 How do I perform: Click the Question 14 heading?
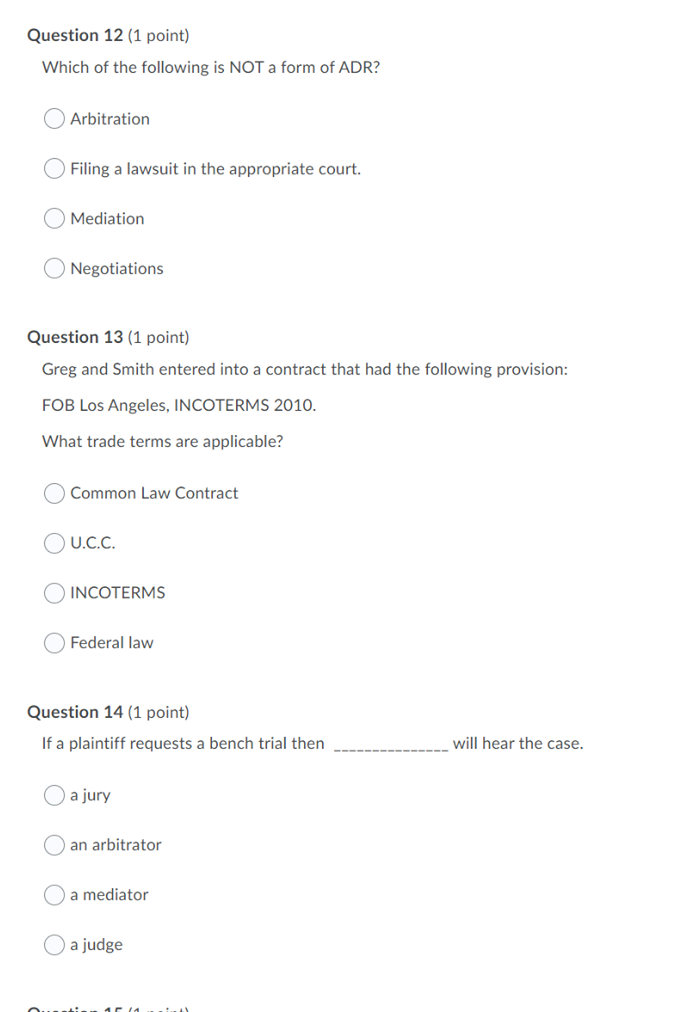[108, 711]
